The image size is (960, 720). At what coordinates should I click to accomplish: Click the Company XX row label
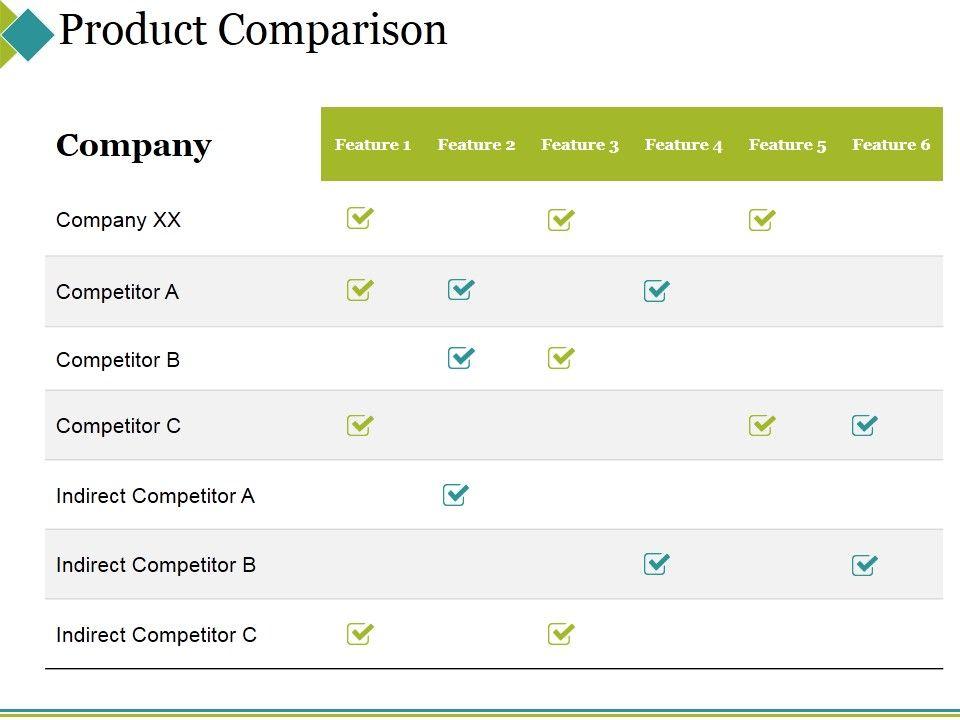118,220
